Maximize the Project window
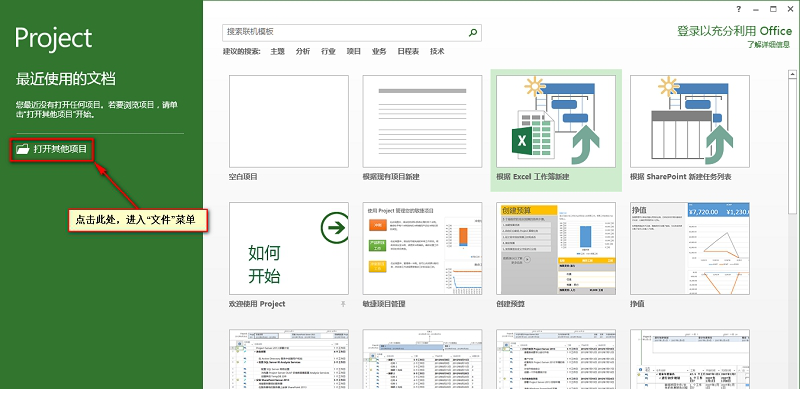 coord(773,9)
